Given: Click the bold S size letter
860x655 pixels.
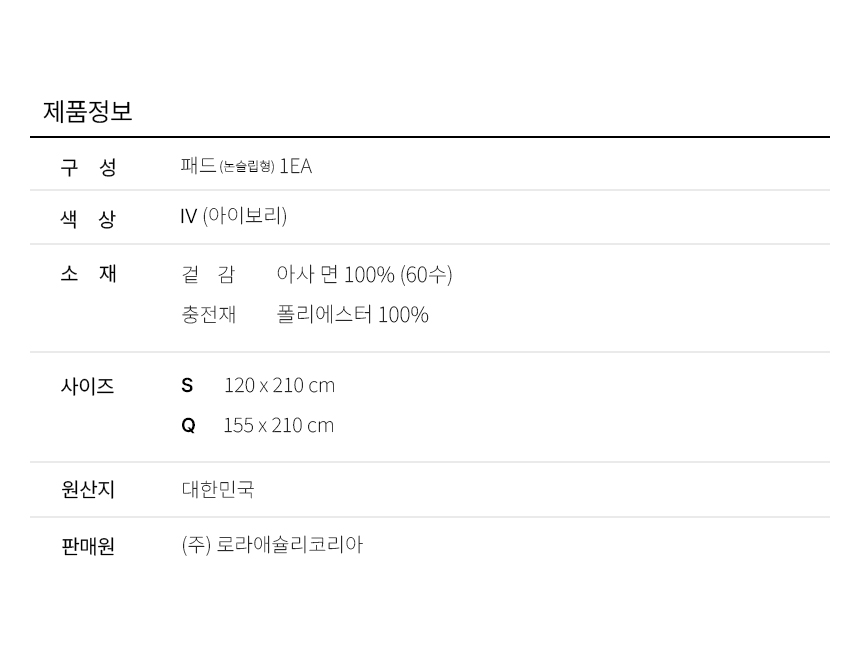Looking at the screenshot, I should [x=187, y=386].
